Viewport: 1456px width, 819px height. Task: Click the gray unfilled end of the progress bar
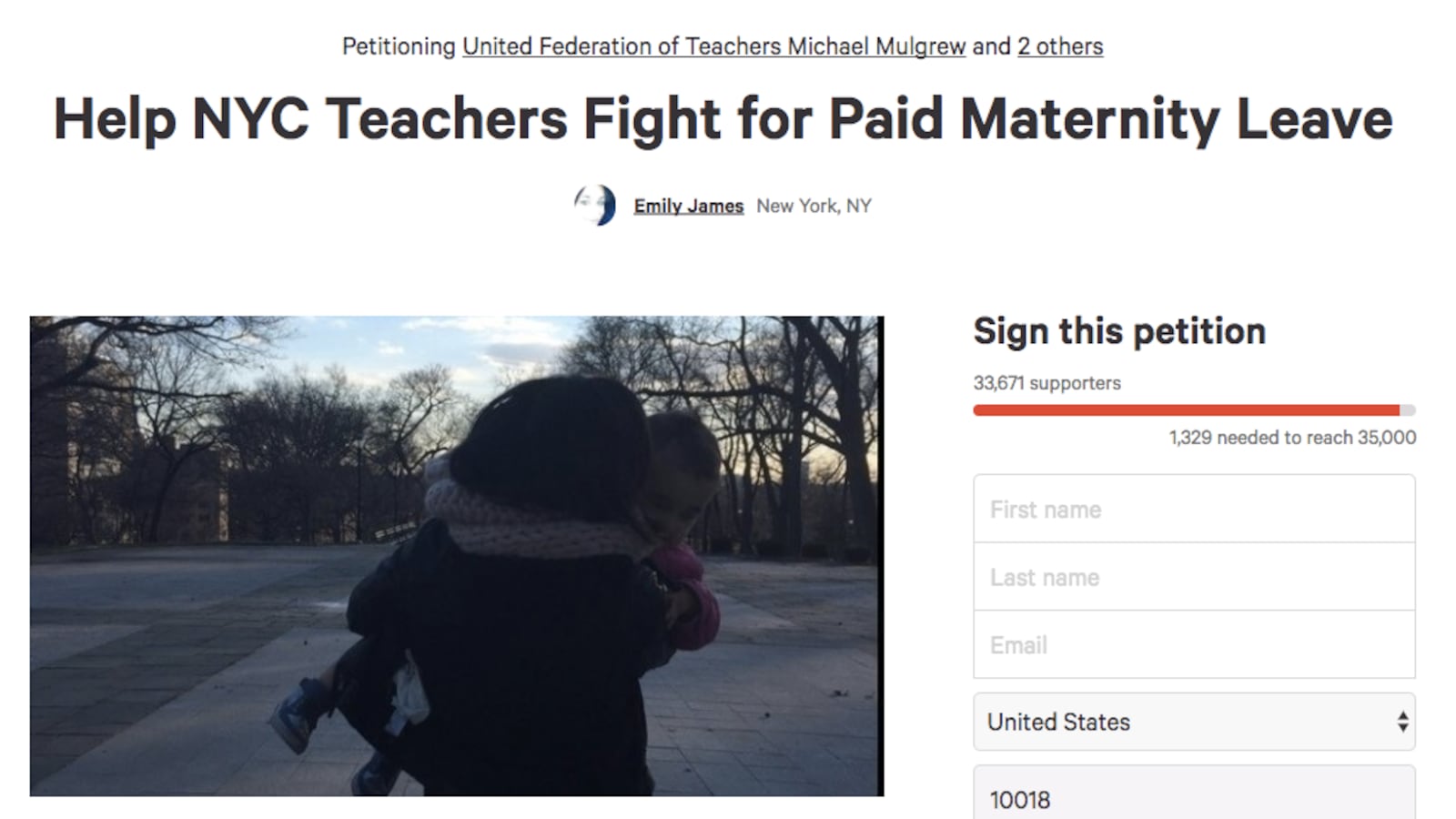click(x=1408, y=410)
